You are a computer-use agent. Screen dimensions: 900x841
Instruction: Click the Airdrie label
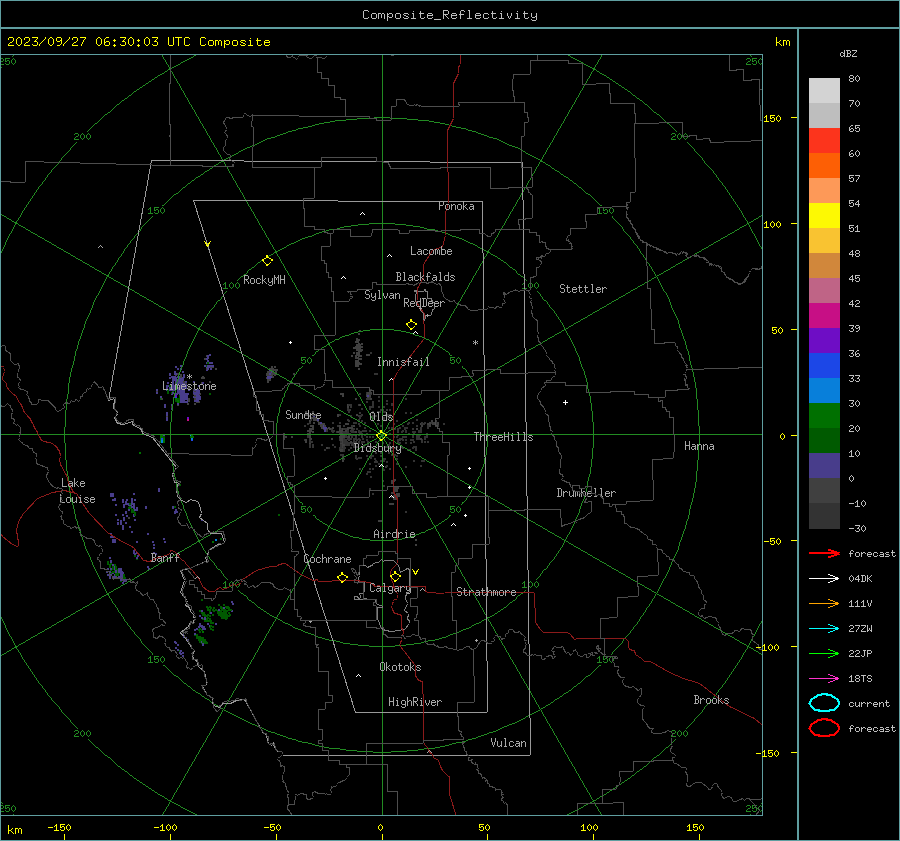[x=394, y=534]
